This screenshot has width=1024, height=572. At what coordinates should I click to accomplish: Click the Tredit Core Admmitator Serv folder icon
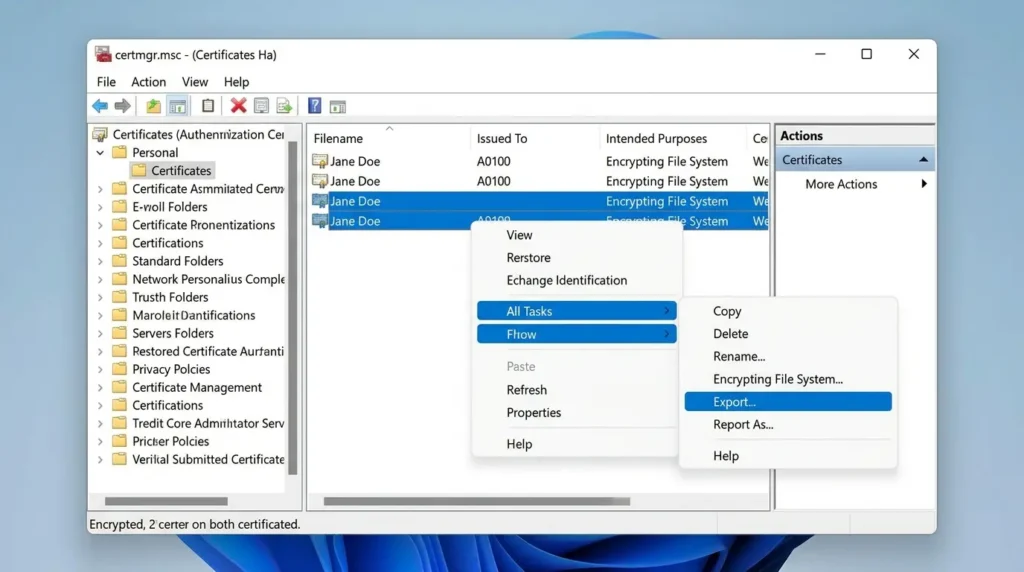tap(119, 423)
